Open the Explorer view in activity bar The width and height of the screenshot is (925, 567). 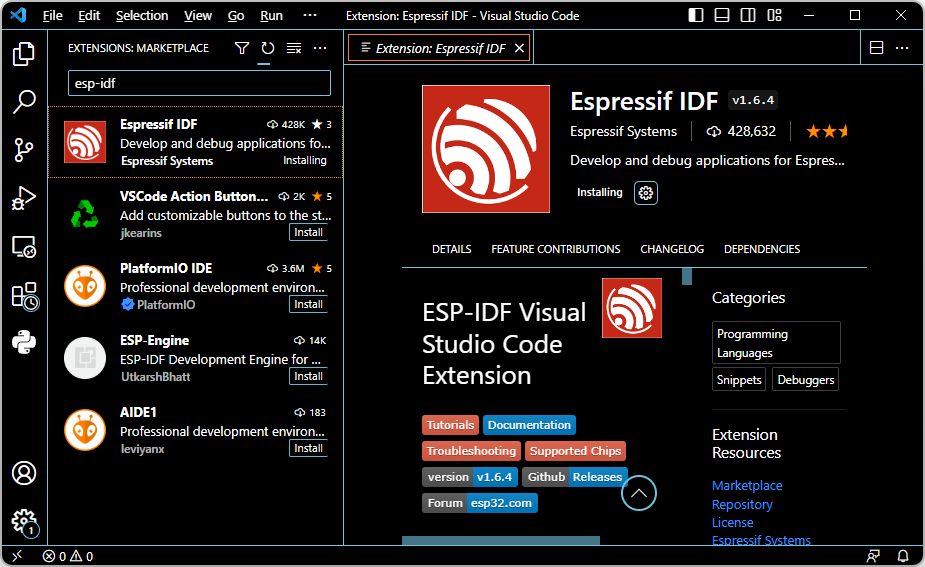tap(24, 54)
